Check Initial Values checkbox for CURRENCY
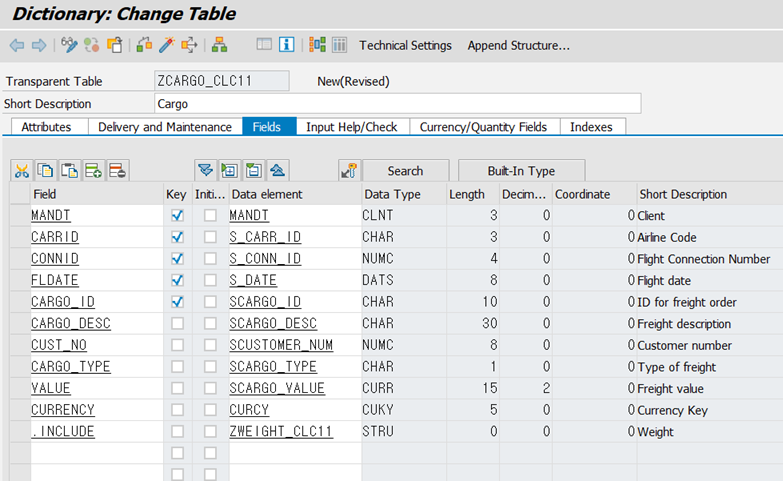 point(210,410)
